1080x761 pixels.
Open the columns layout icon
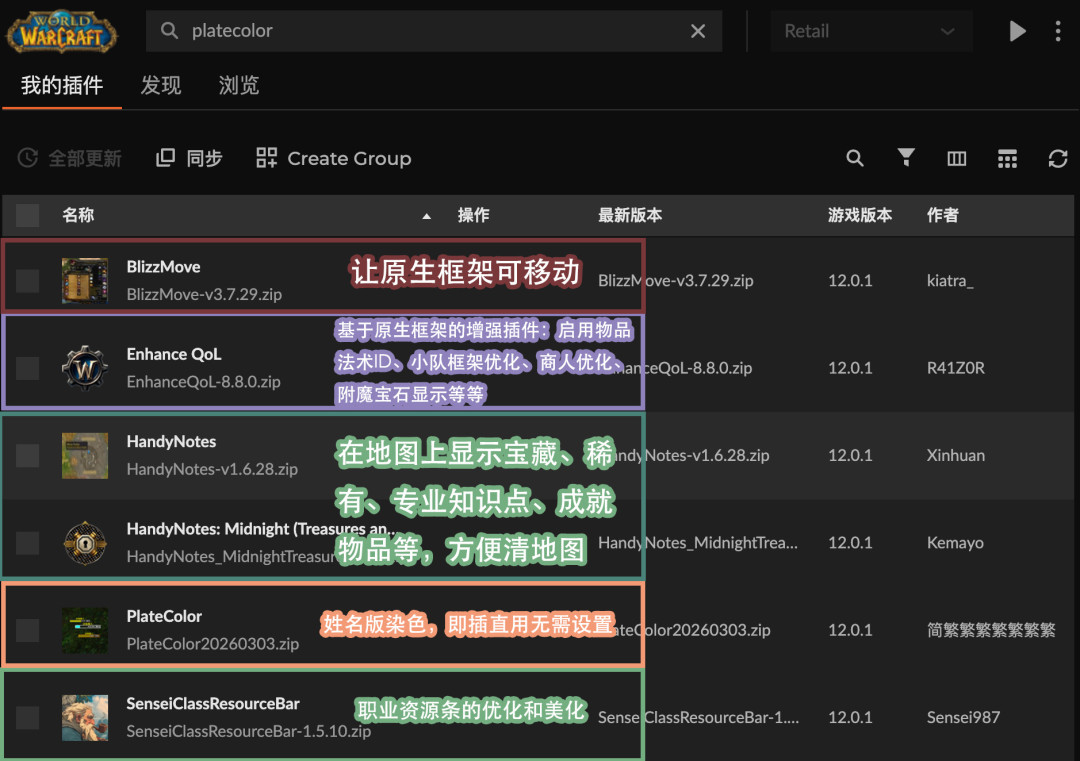(x=957, y=159)
